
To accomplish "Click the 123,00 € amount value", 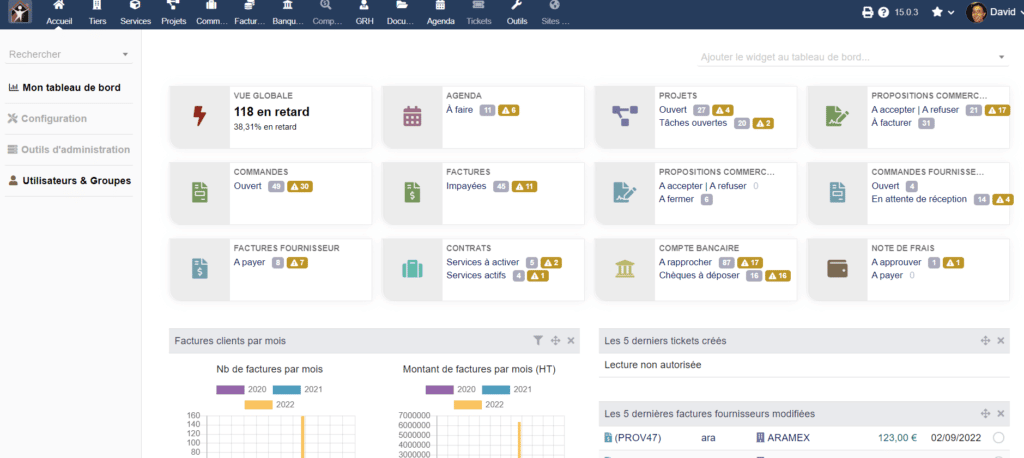I will coord(897,438).
